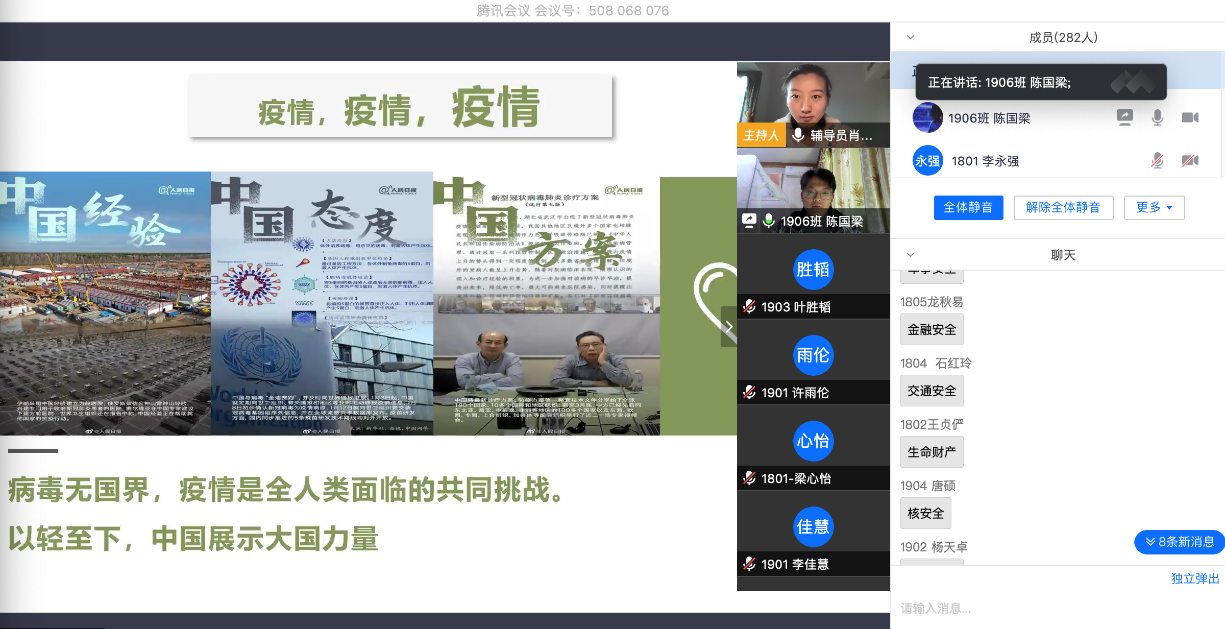Click screen share icon for 1906班 陈国梁
This screenshot has width=1225, height=629.
(1125, 118)
